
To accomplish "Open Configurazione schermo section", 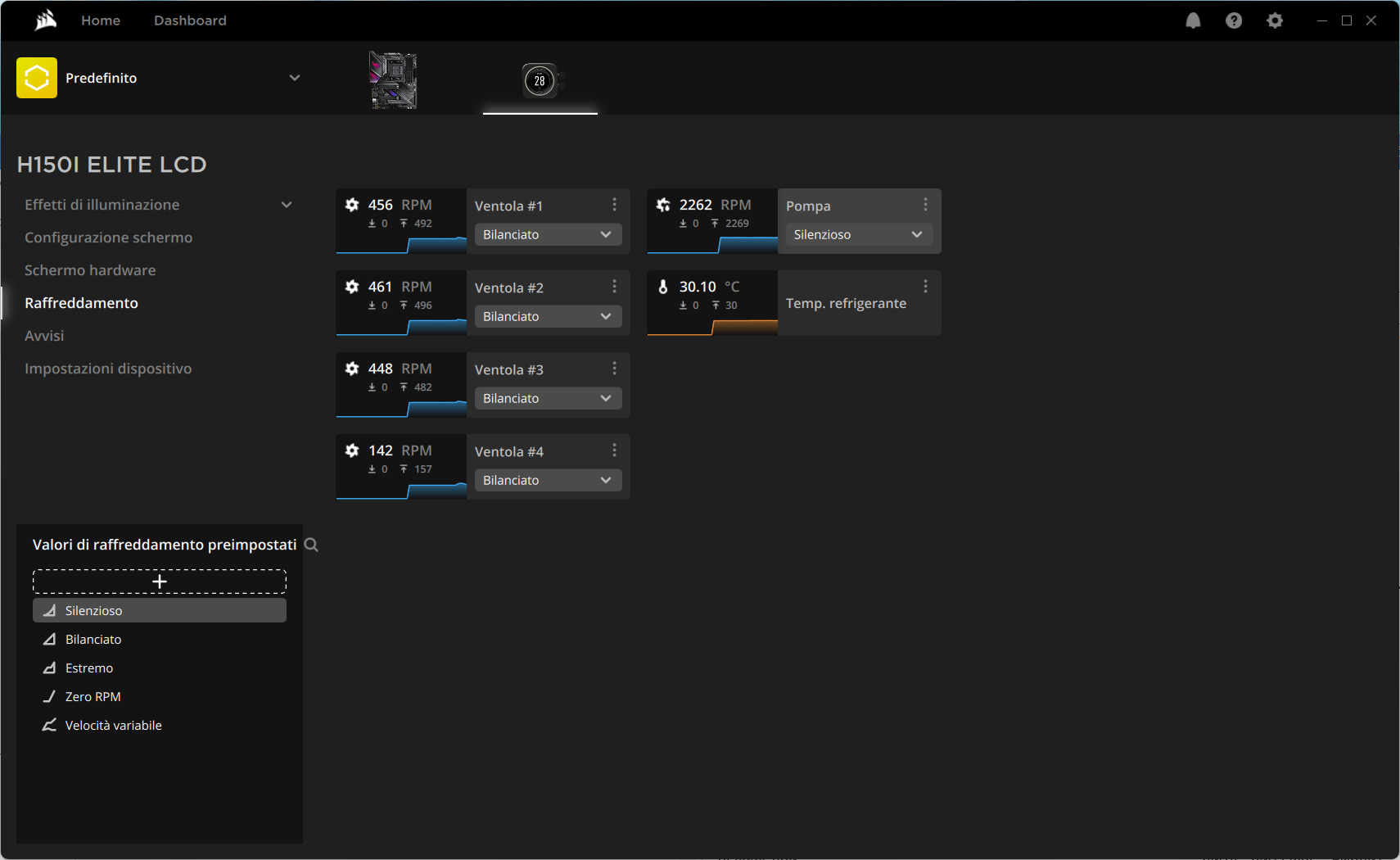I will click(109, 238).
